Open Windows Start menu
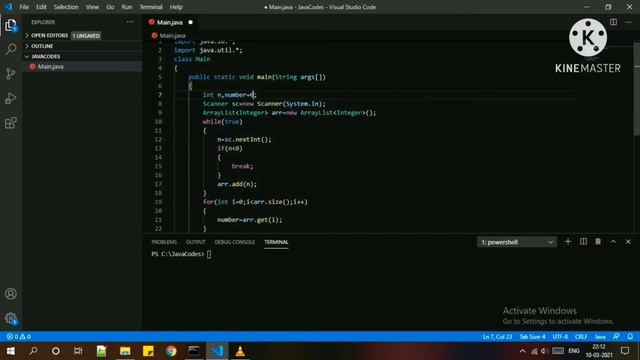Viewport: 640px width, 360px height. point(10,351)
